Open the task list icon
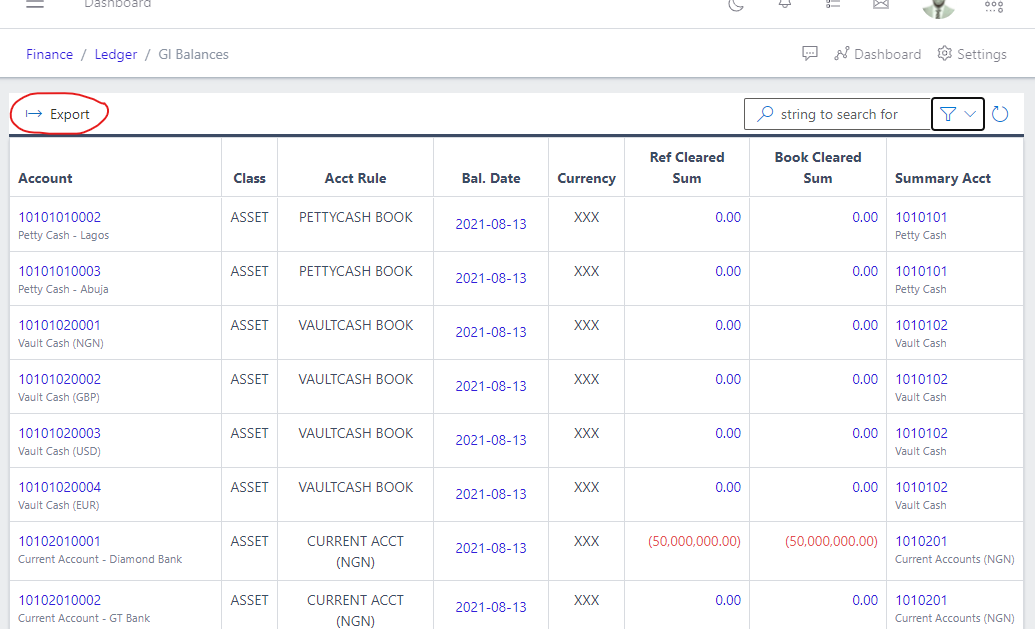The height and width of the screenshot is (629, 1035). [833, 5]
